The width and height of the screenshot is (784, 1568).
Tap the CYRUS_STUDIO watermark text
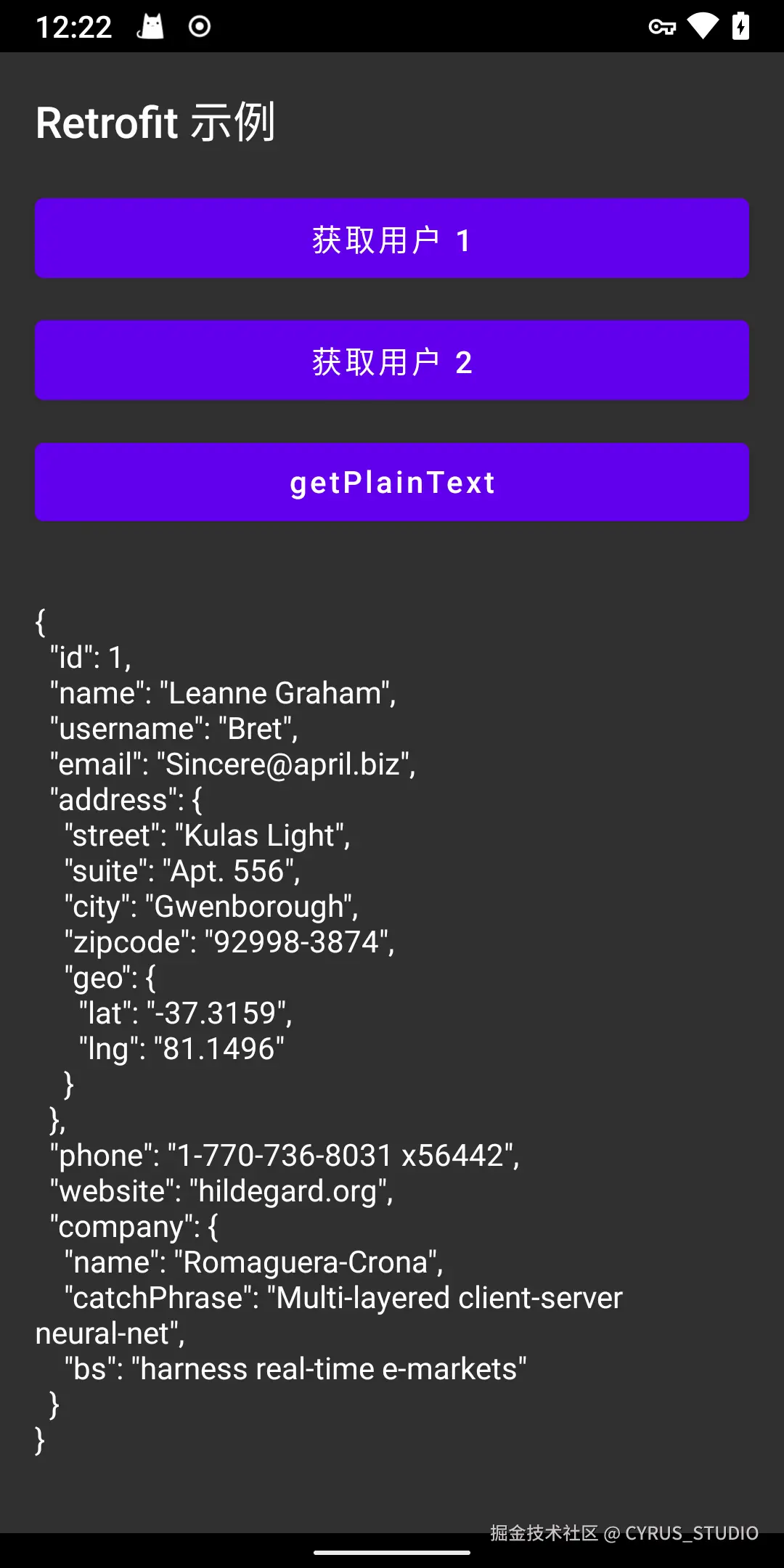691,1533
